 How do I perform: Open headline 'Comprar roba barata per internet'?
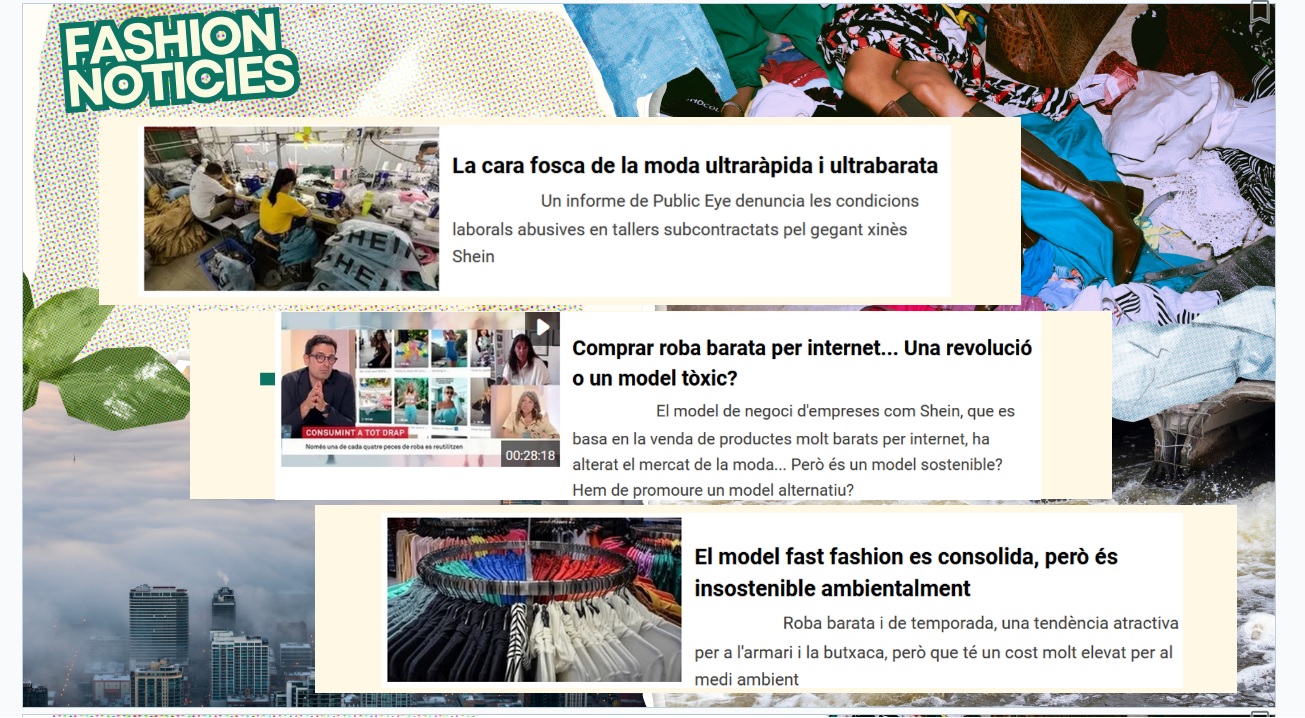pyautogui.click(x=801, y=363)
